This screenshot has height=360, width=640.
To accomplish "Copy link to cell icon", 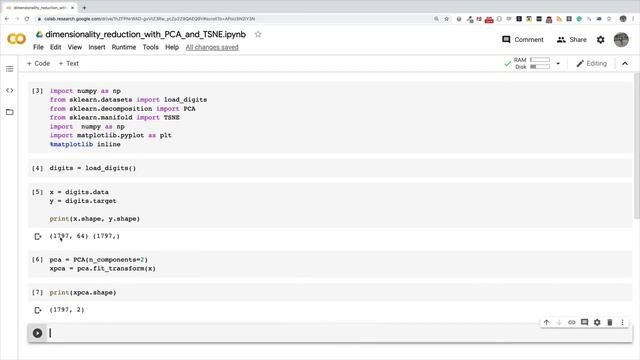I will (572, 322).
